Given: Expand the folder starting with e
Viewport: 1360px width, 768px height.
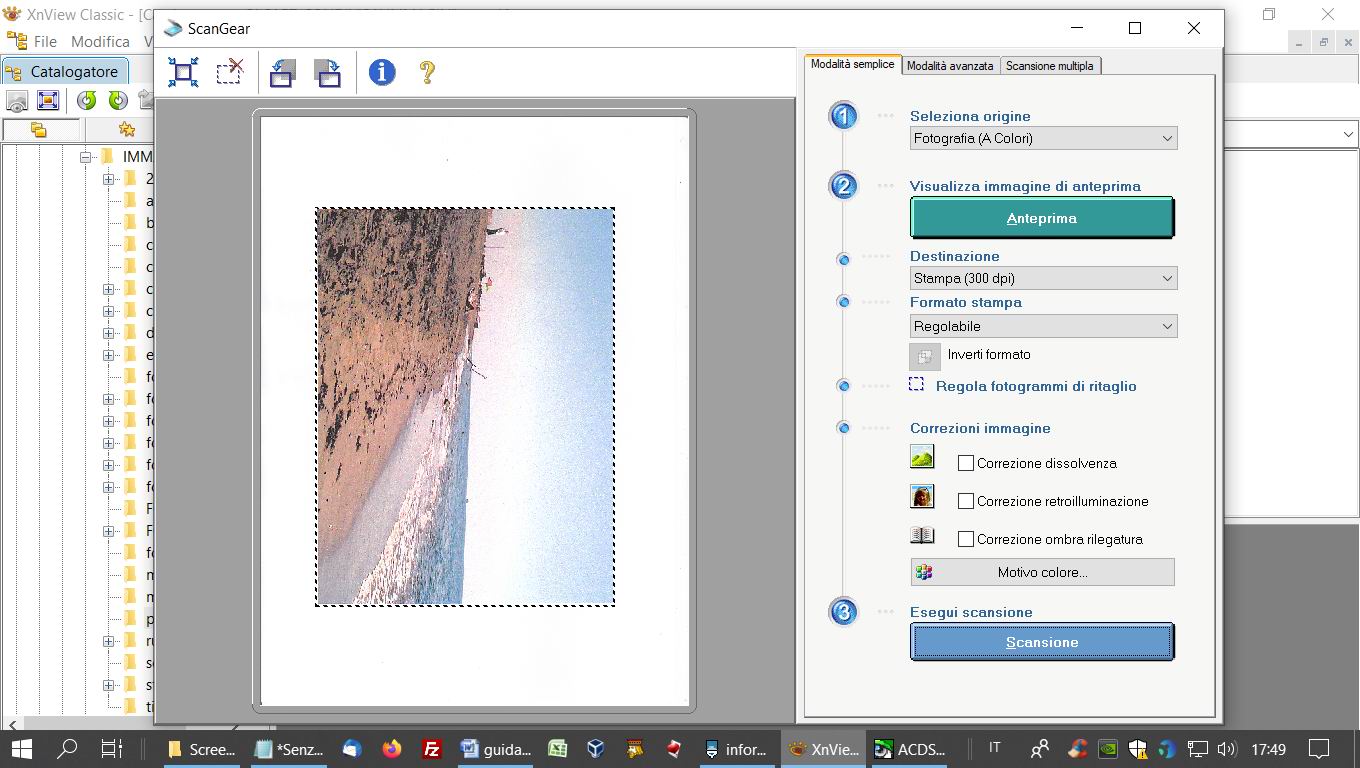Looking at the screenshot, I should [109, 355].
